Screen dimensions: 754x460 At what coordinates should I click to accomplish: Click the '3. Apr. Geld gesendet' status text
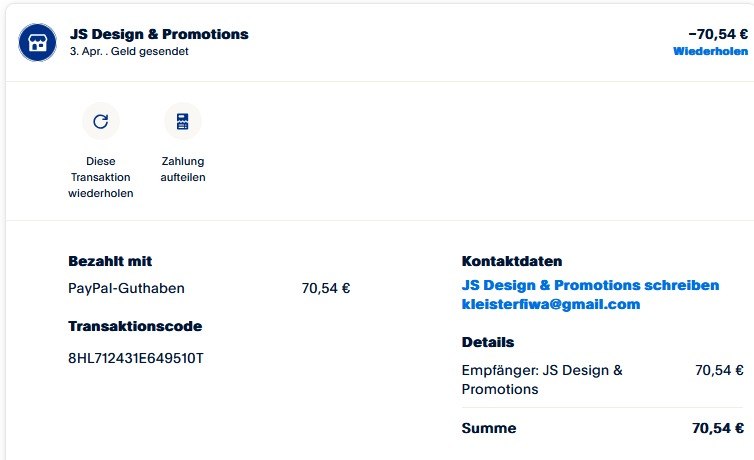[129, 52]
